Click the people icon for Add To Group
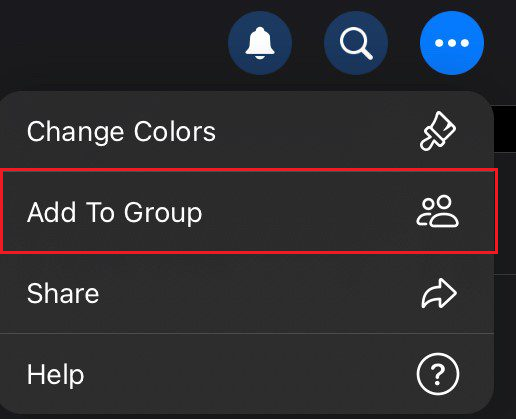The height and width of the screenshot is (419, 516). [438, 211]
